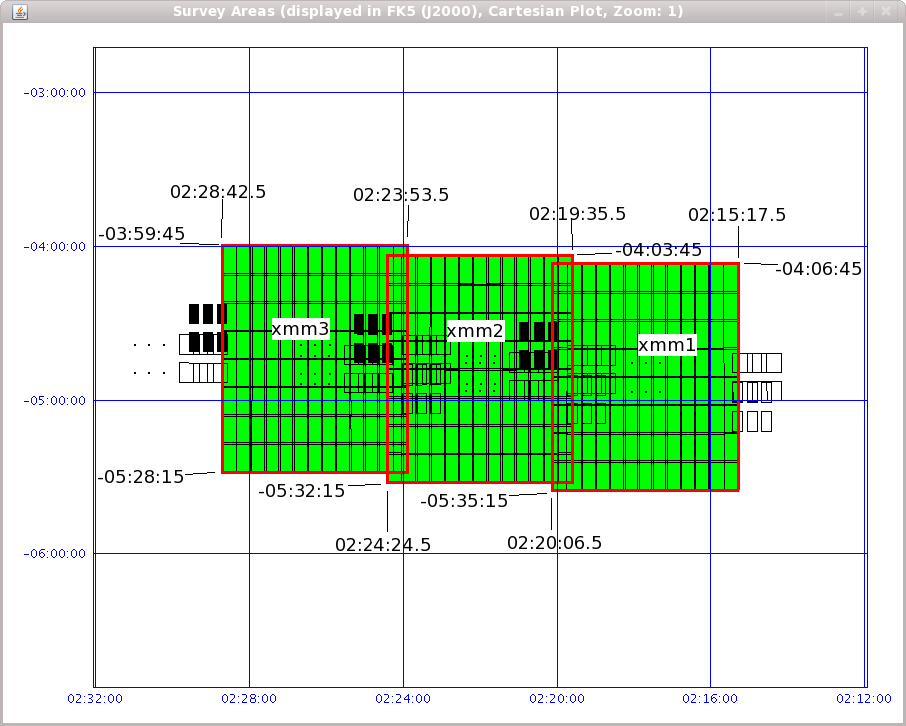Click the -04:06:45 declination annotation
The height and width of the screenshot is (726, 906).
pos(818,269)
